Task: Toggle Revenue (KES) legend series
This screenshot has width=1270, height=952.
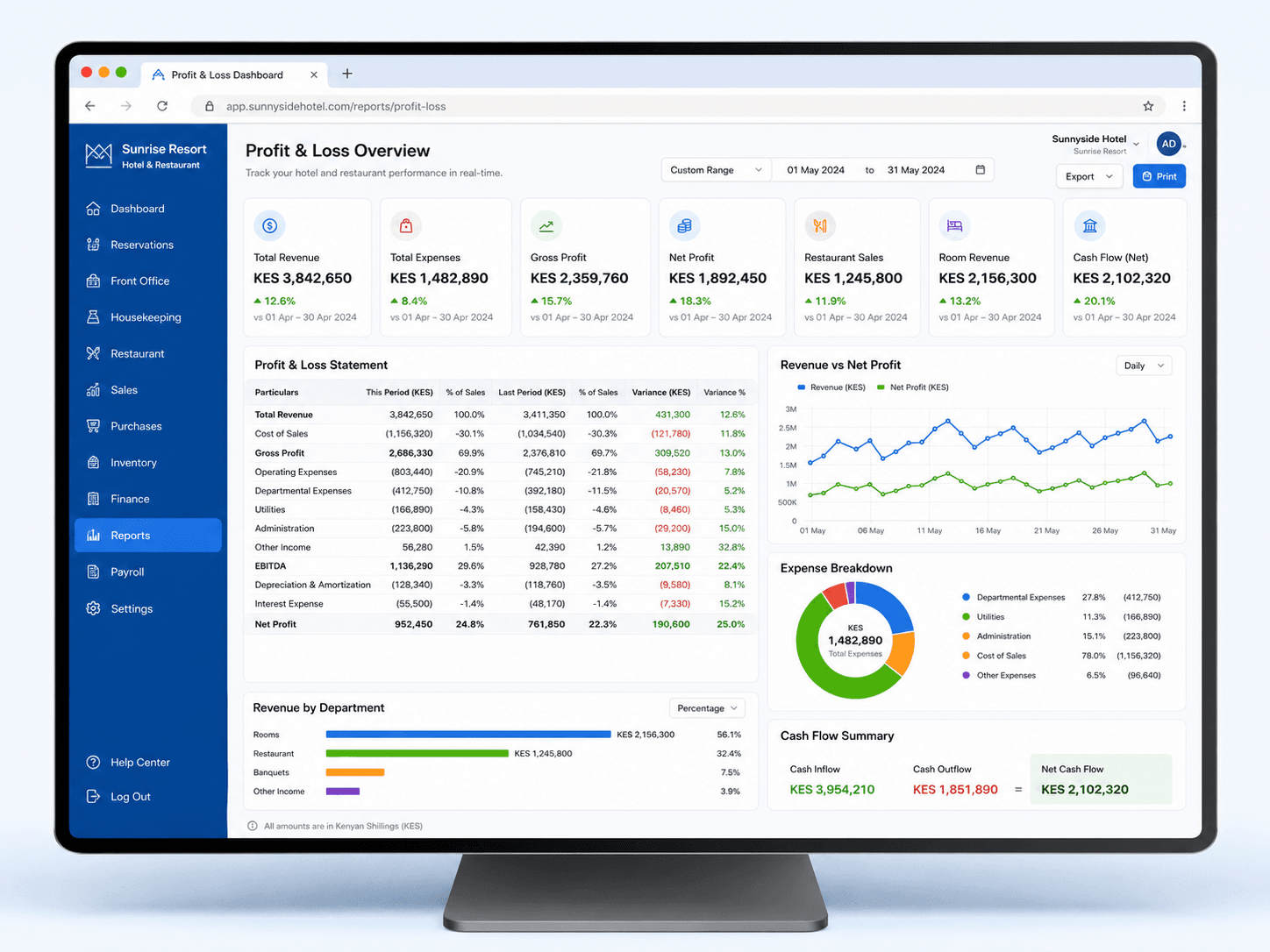Action: 831,387
